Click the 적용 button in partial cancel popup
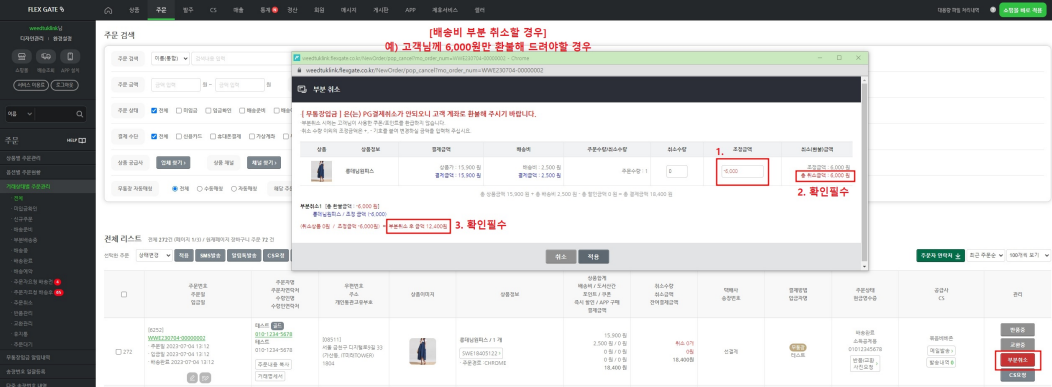1052x387 pixels. [x=594, y=256]
